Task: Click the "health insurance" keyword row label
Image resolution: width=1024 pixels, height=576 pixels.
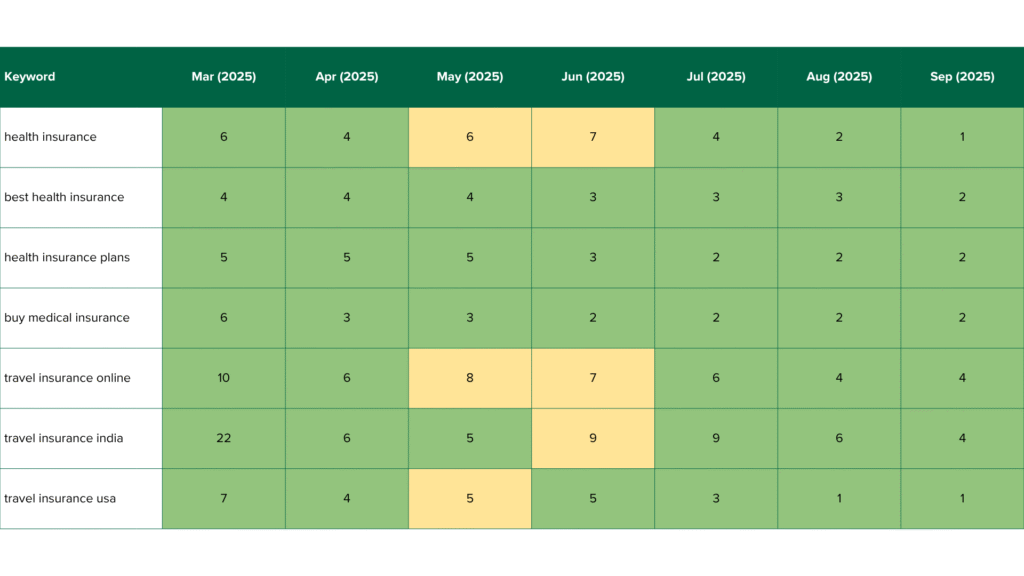Action: point(50,137)
